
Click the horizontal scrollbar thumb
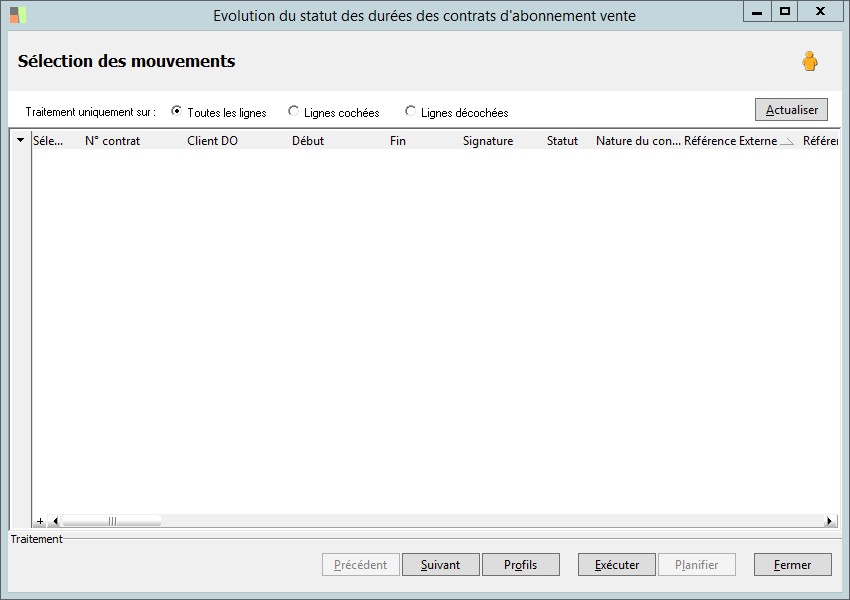[x=112, y=521]
